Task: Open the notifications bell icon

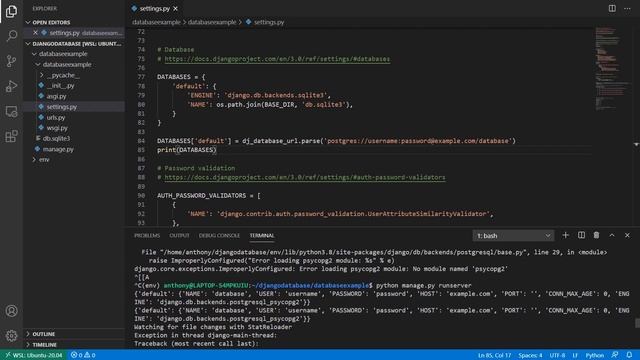Action: (629, 355)
